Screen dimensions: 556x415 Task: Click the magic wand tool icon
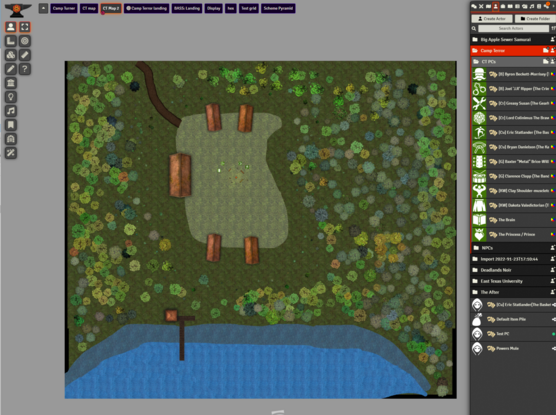11,153
